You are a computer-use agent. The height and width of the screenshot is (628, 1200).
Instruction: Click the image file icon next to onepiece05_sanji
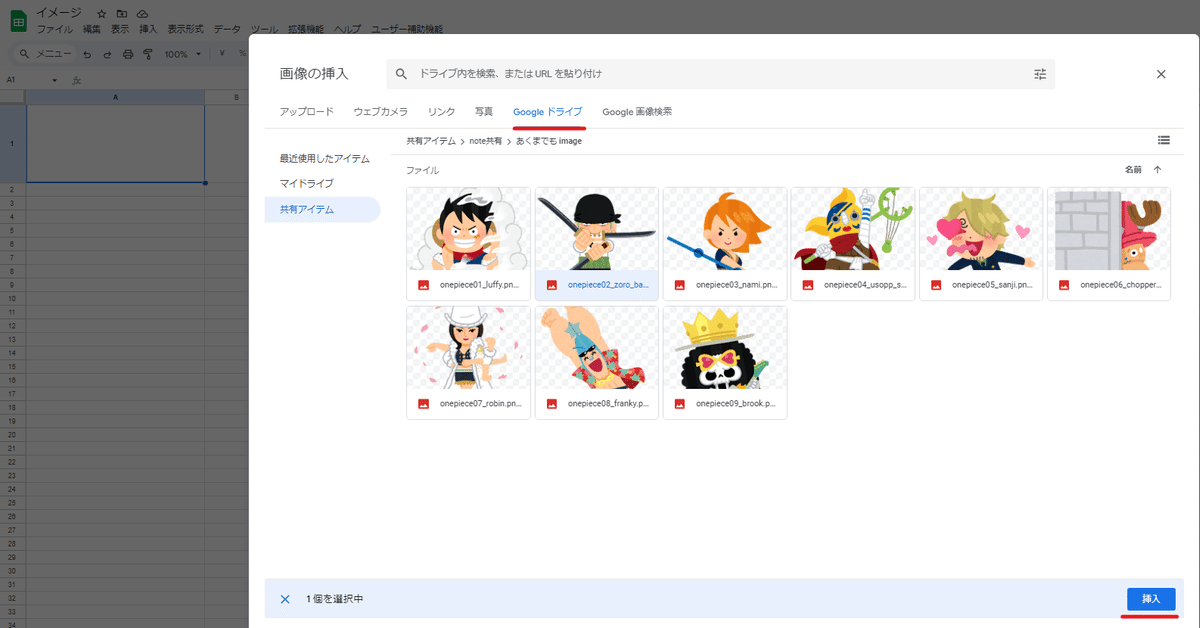[x=936, y=285]
